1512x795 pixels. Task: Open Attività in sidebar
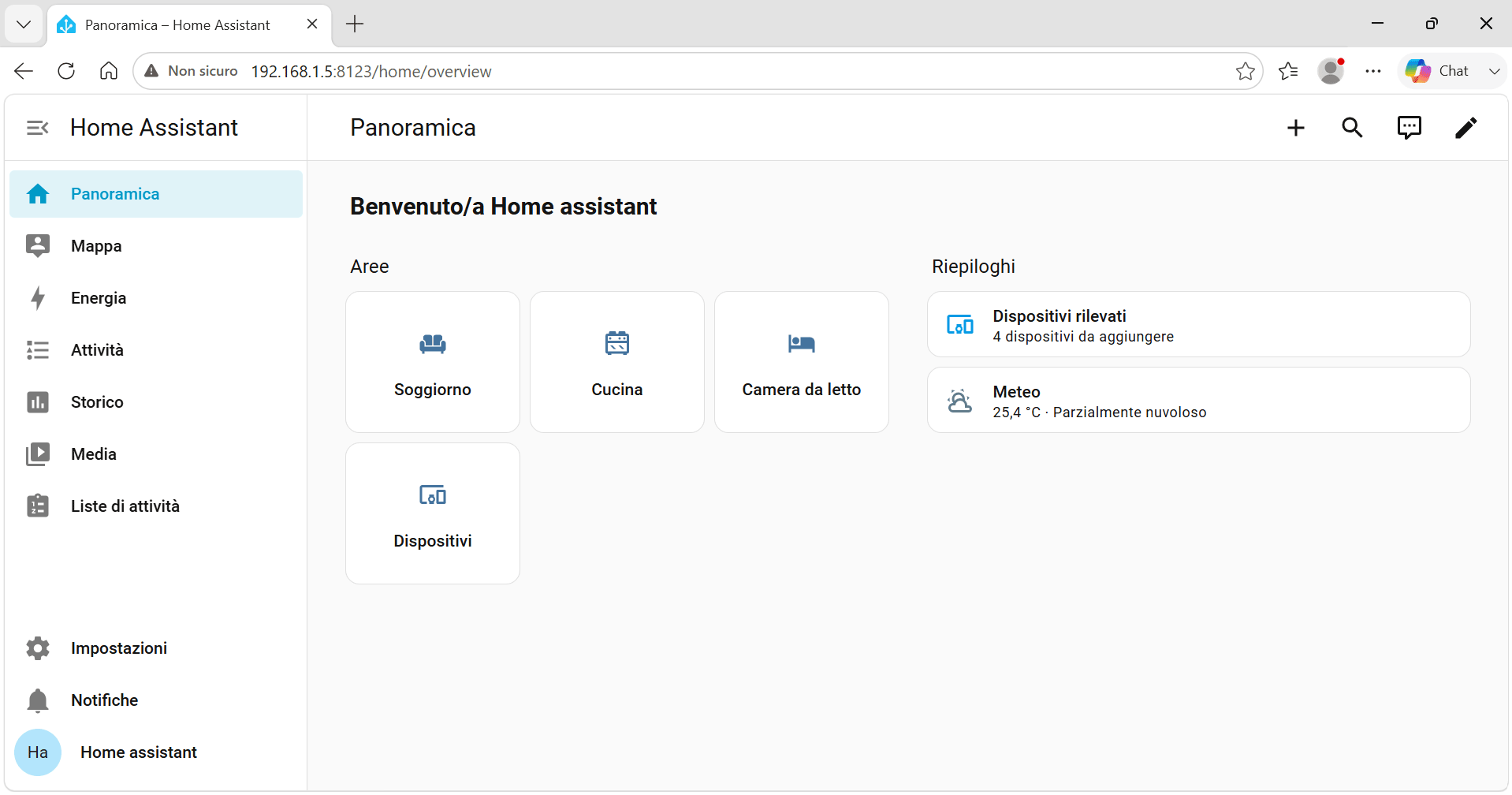tap(156, 350)
